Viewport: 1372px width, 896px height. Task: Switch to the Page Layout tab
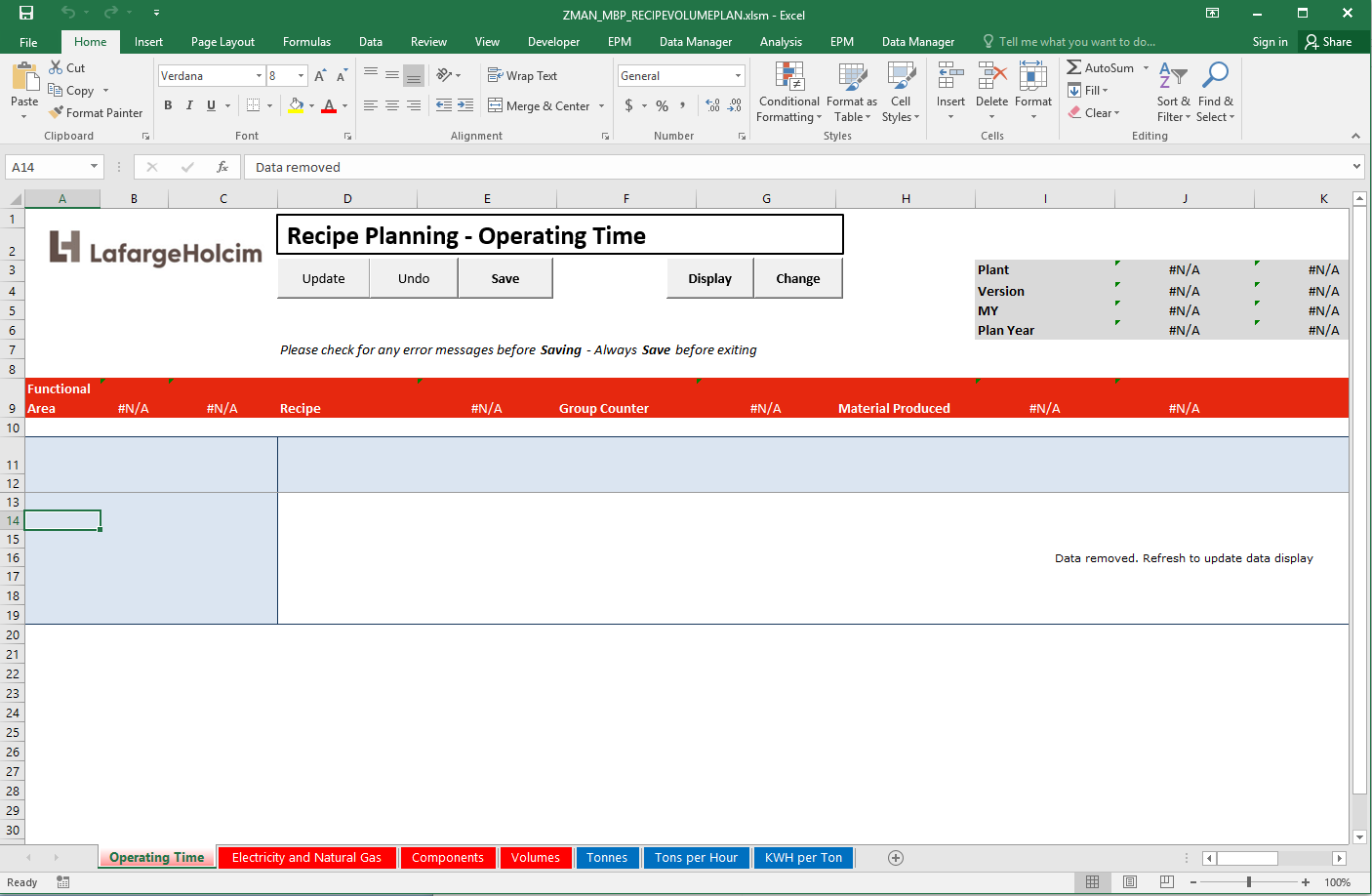coord(222,42)
